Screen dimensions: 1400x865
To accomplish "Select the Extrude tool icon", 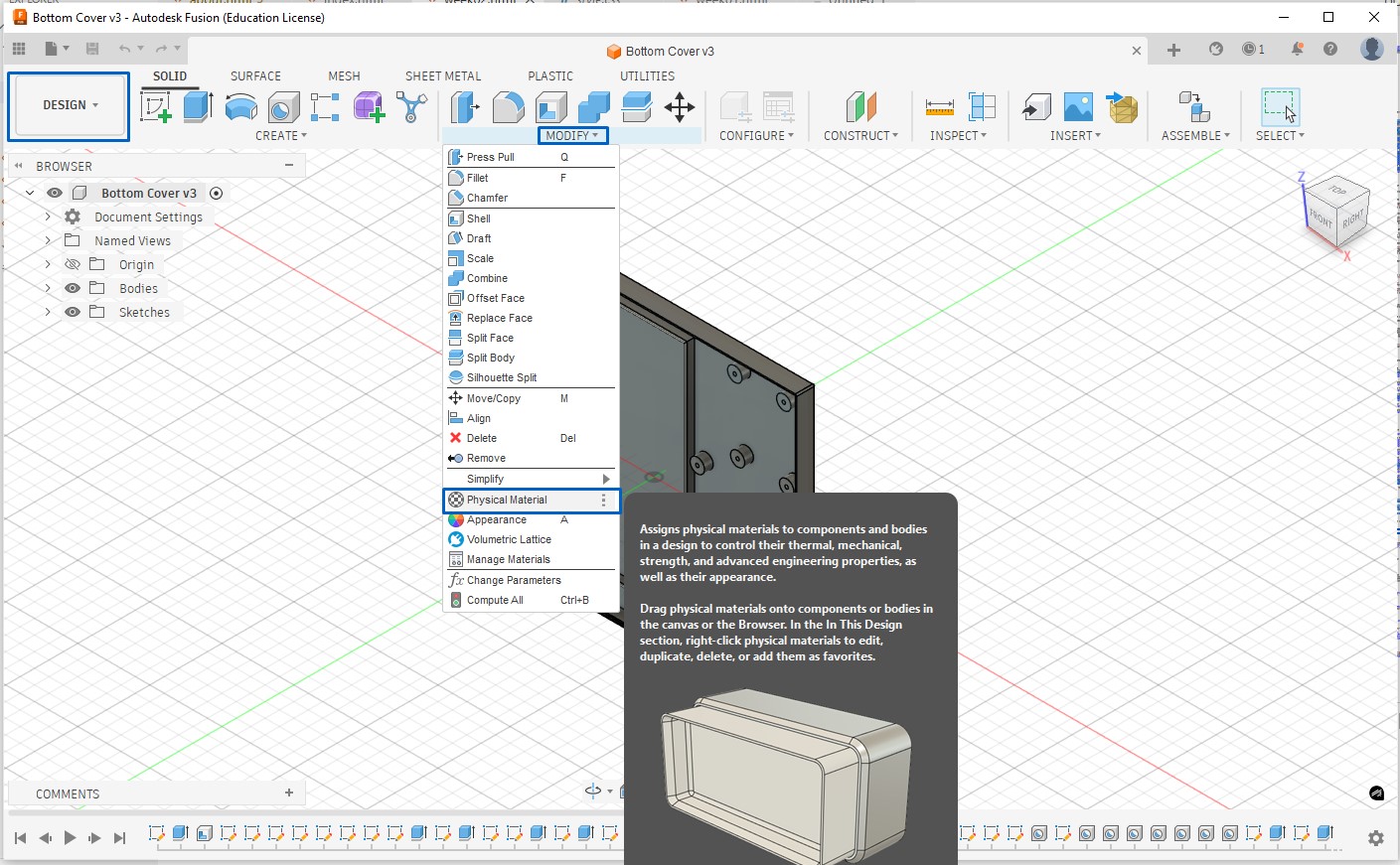I will (198, 106).
